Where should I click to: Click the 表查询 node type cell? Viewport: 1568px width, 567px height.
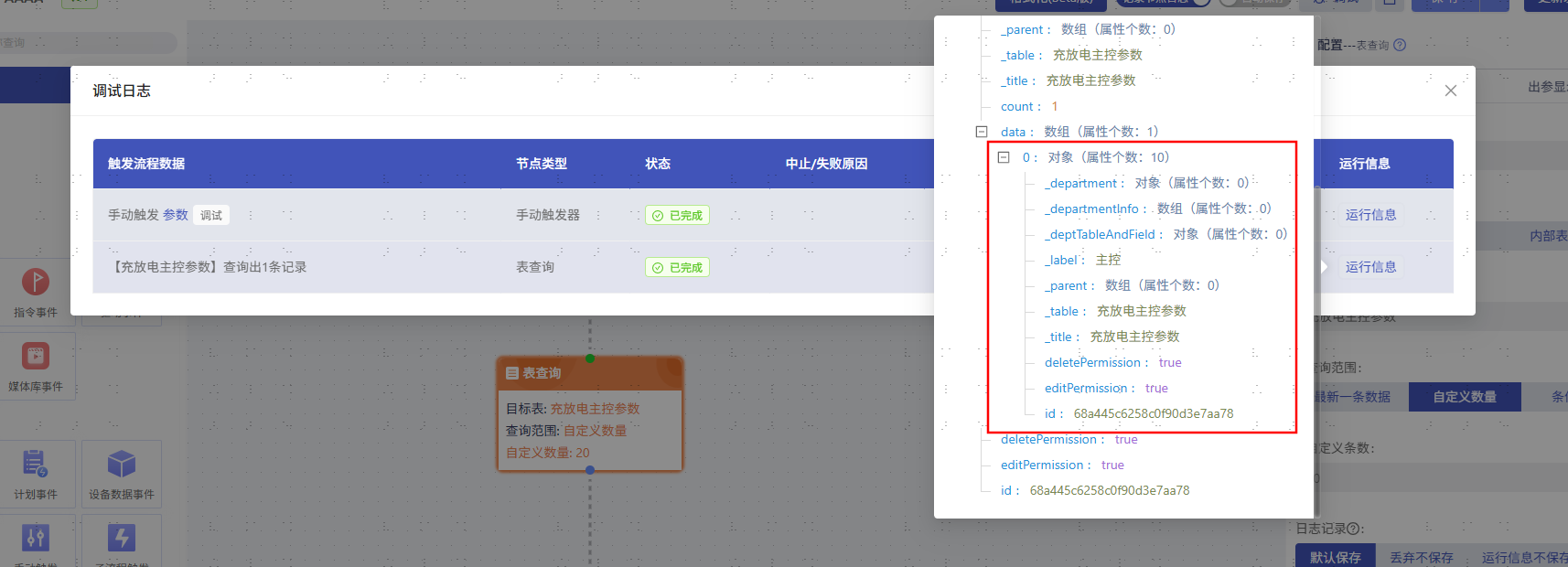[535, 267]
